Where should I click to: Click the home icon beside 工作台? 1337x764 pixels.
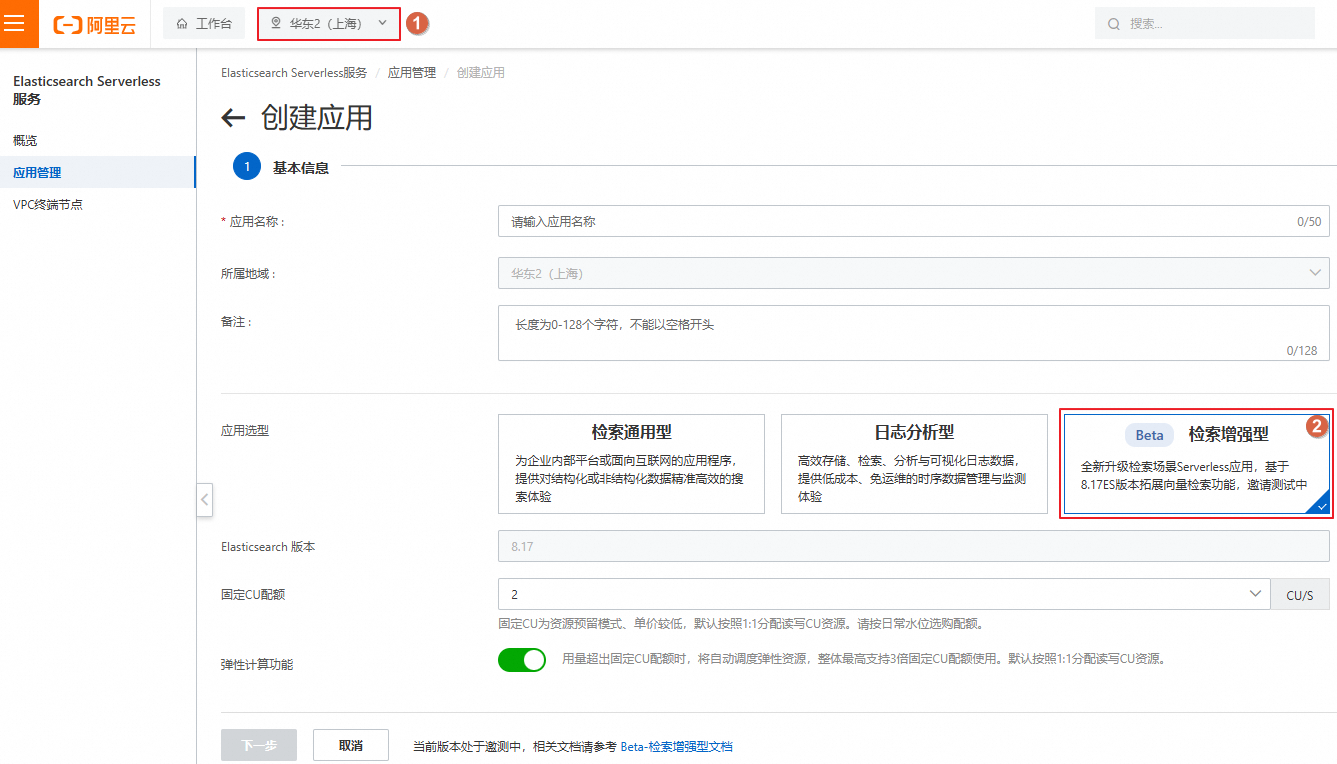pyautogui.click(x=182, y=23)
